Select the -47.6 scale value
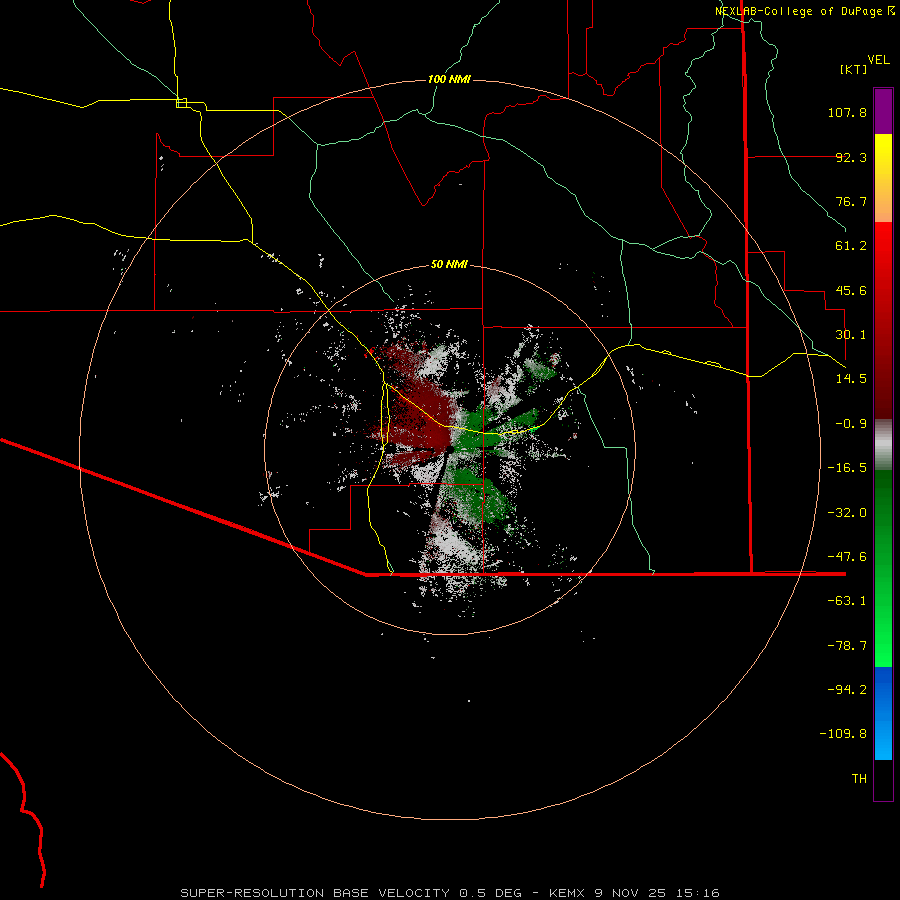The height and width of the screenshot is (900, 900). pos(847,557)
